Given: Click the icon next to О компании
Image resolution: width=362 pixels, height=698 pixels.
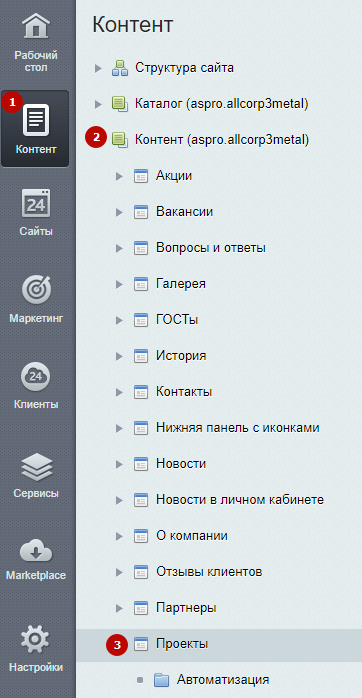Looking at the screenshot, I should pyautogui.click(x=141, y=536).
